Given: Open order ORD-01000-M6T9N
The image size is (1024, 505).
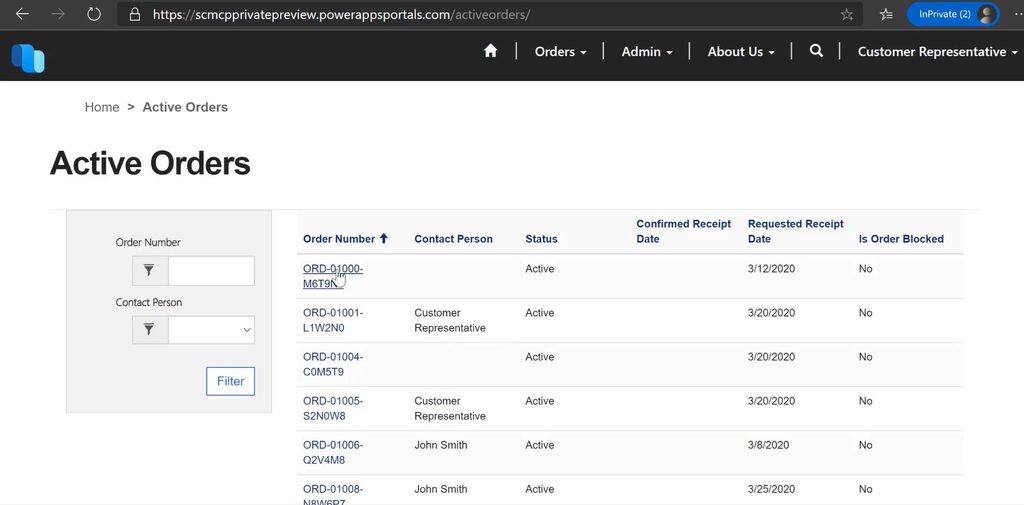Looking at the screenshot, I should click(x=333, y=276).
